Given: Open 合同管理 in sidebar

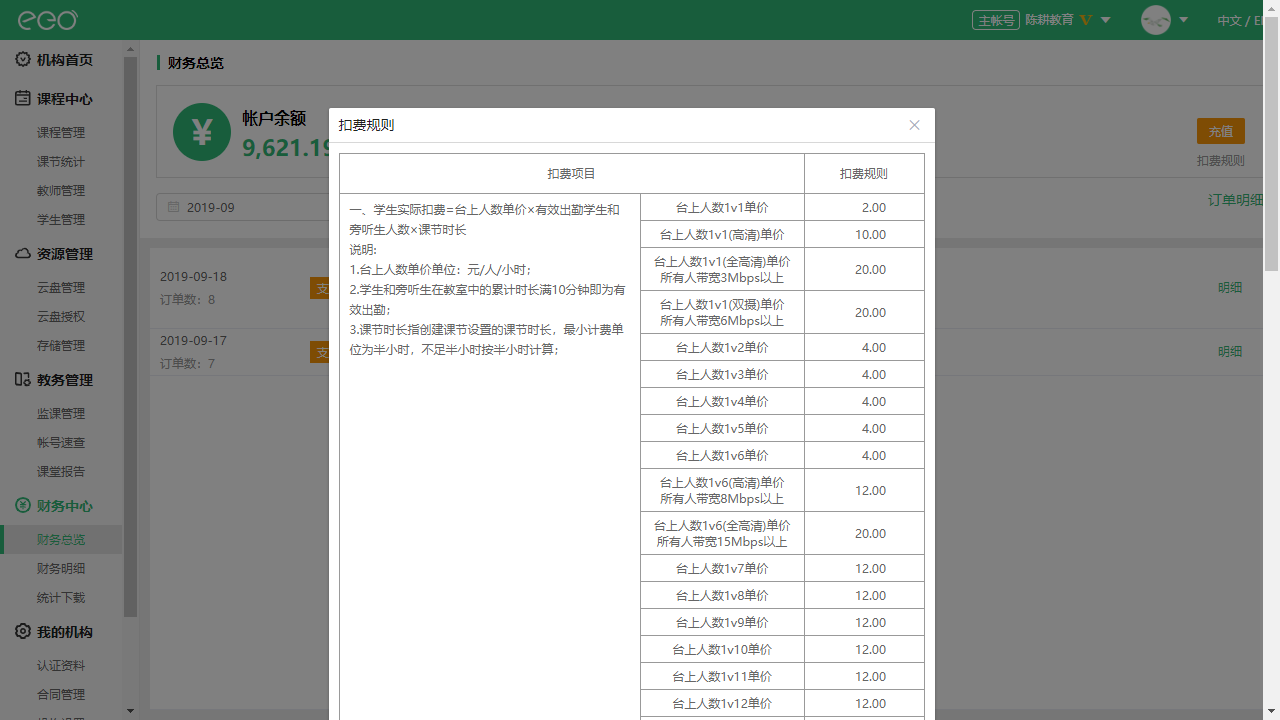Looking at the screenshot, I should tap(61, 694).
